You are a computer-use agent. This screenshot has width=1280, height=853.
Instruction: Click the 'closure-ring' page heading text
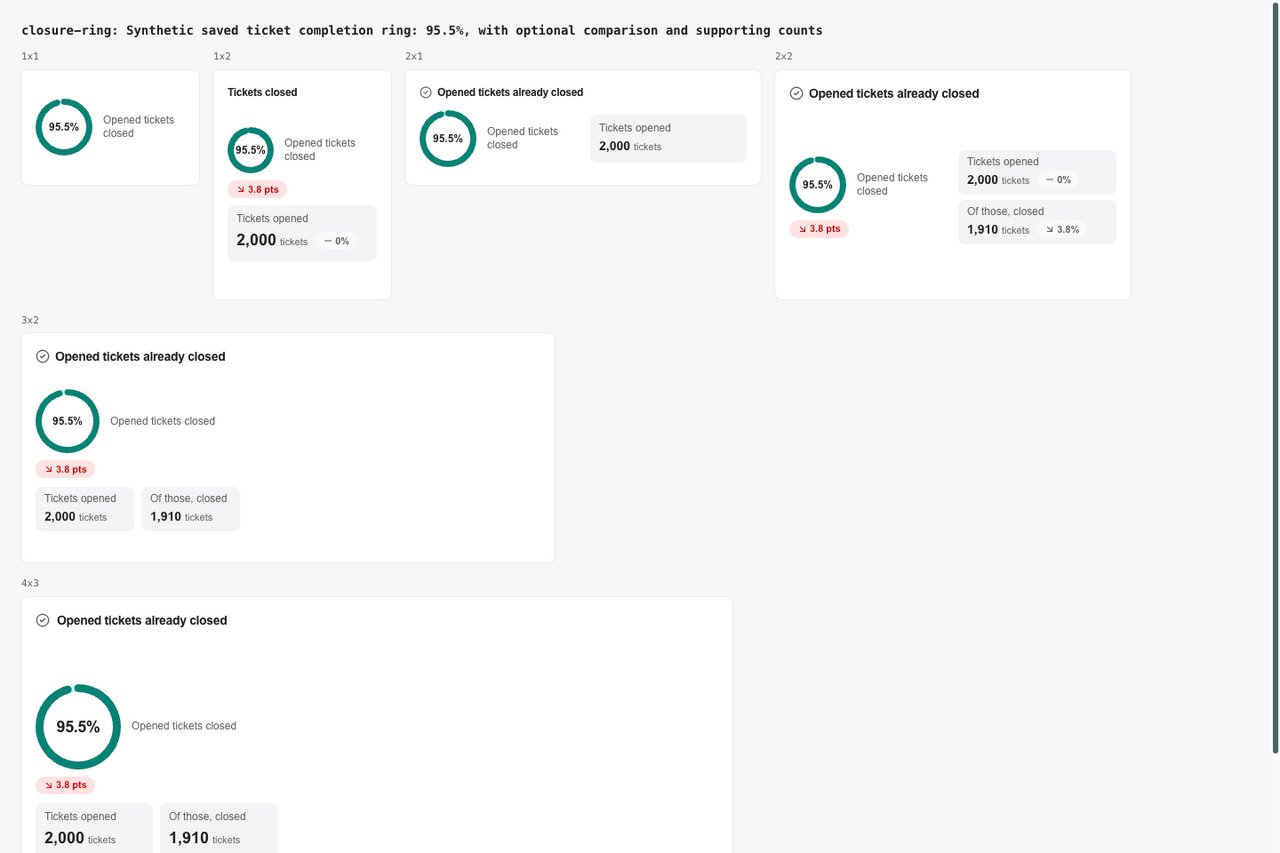point(421,30)
